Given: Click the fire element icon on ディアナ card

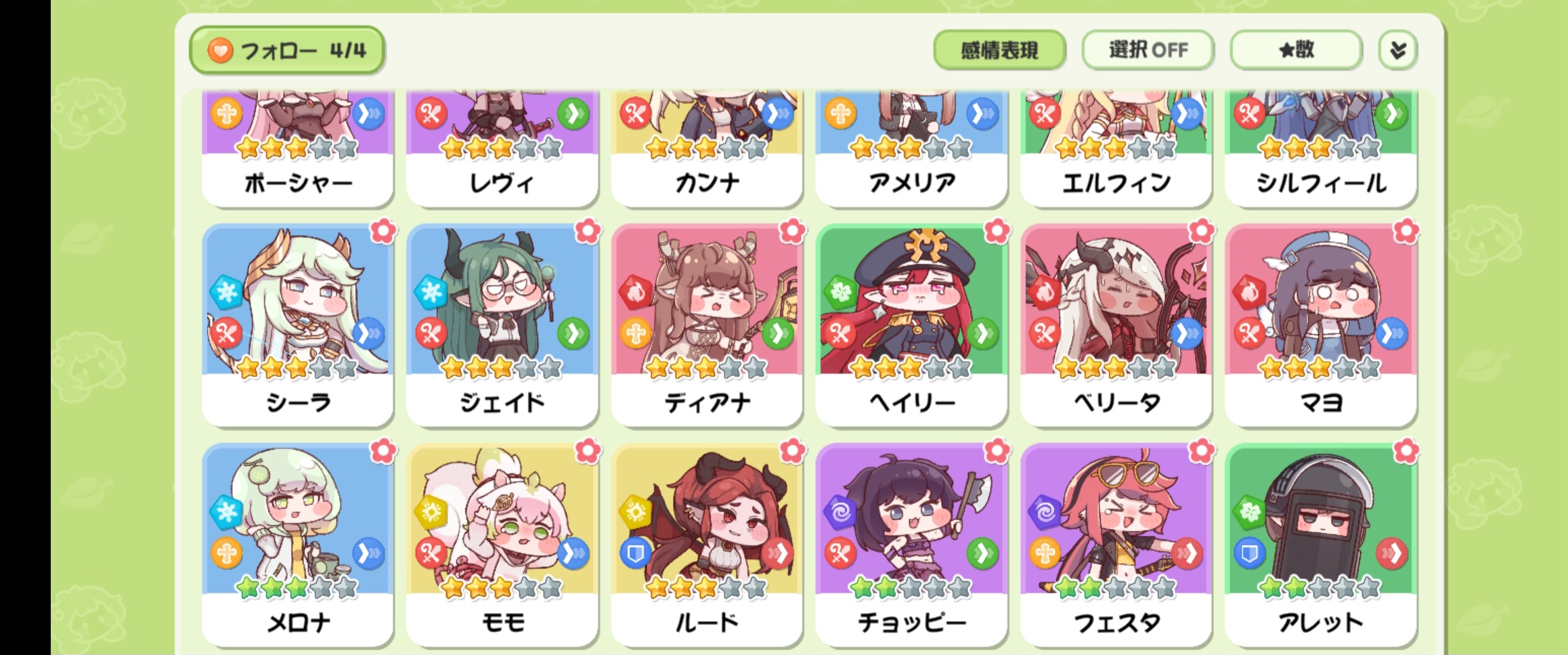Looking at the screenshot, I should tap(635, 292).
